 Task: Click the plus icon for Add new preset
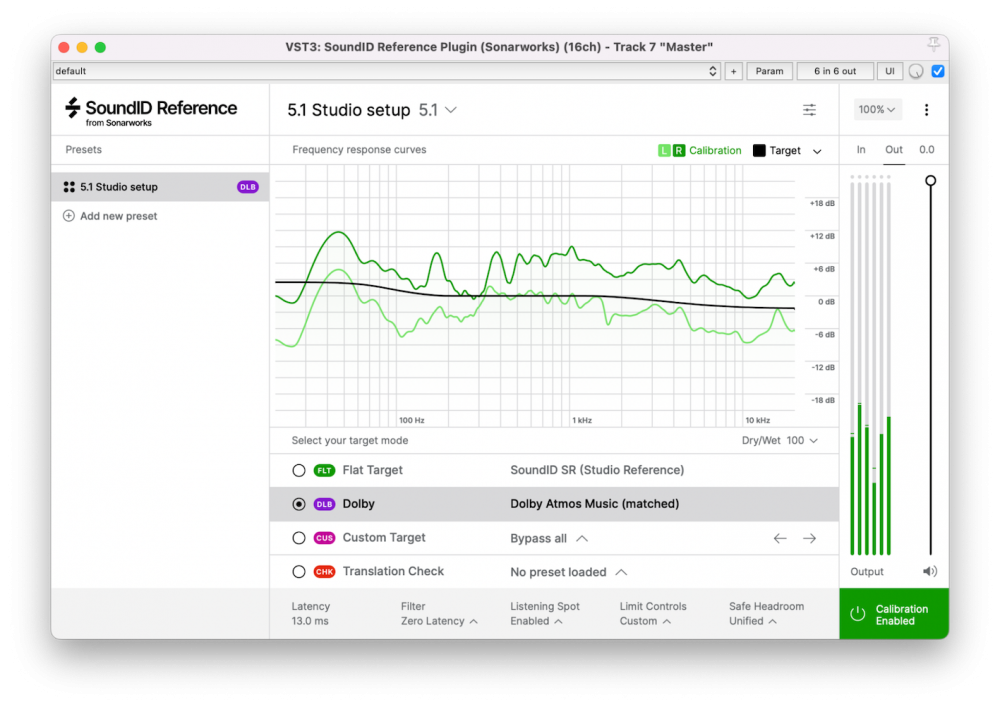(x=69, y=216)
